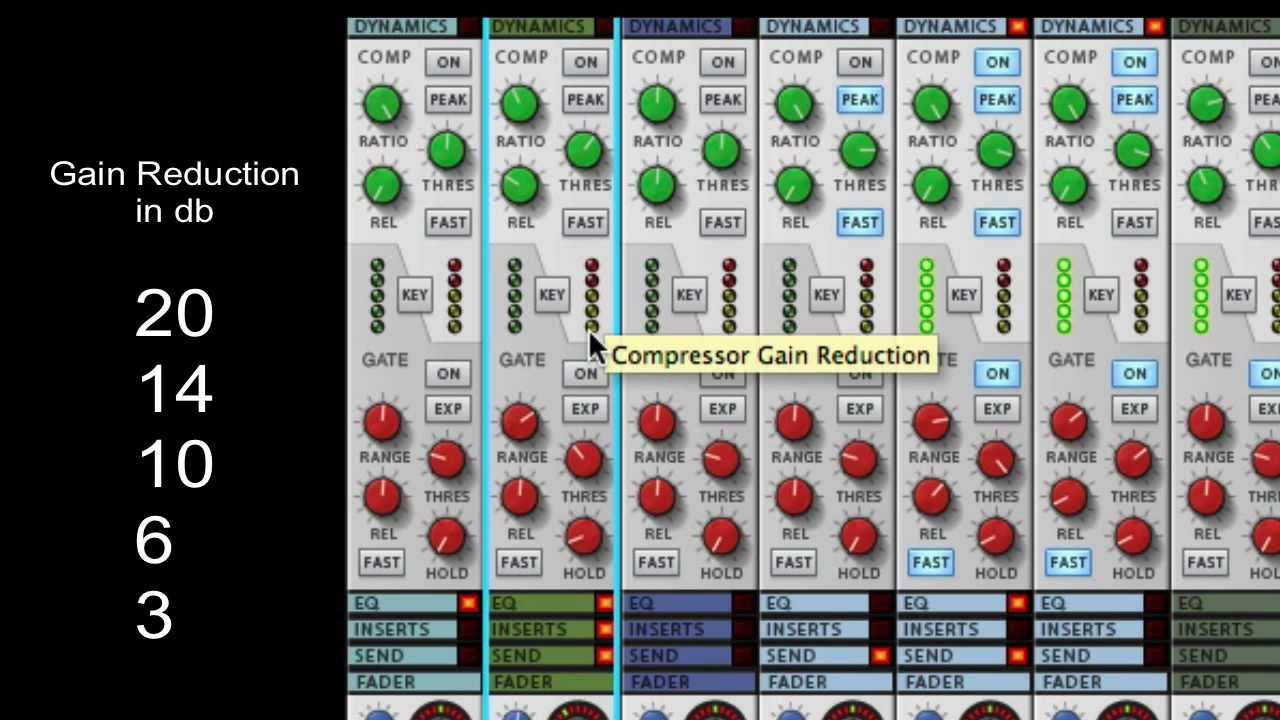Disable lit gate FAST in fifth channel

pyautogui.click(x=930, y=562)
